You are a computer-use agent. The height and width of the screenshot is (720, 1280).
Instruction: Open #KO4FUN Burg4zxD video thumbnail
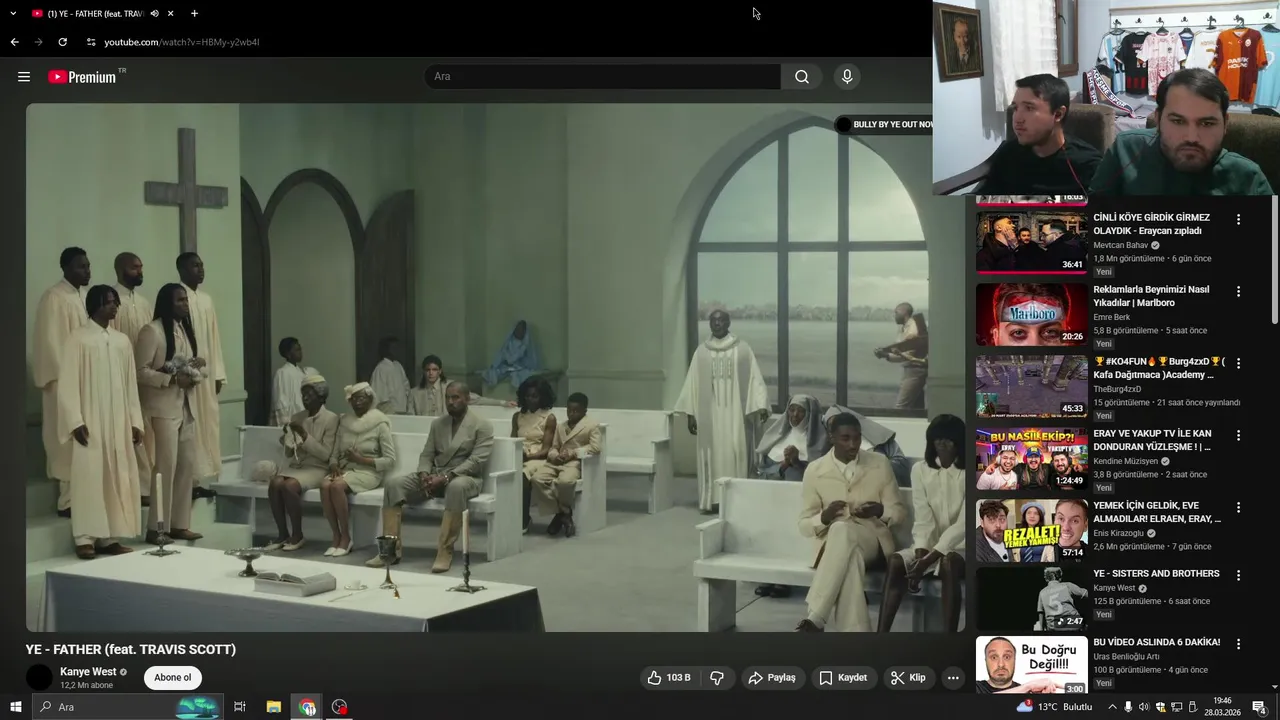(x=1031, y=386)
